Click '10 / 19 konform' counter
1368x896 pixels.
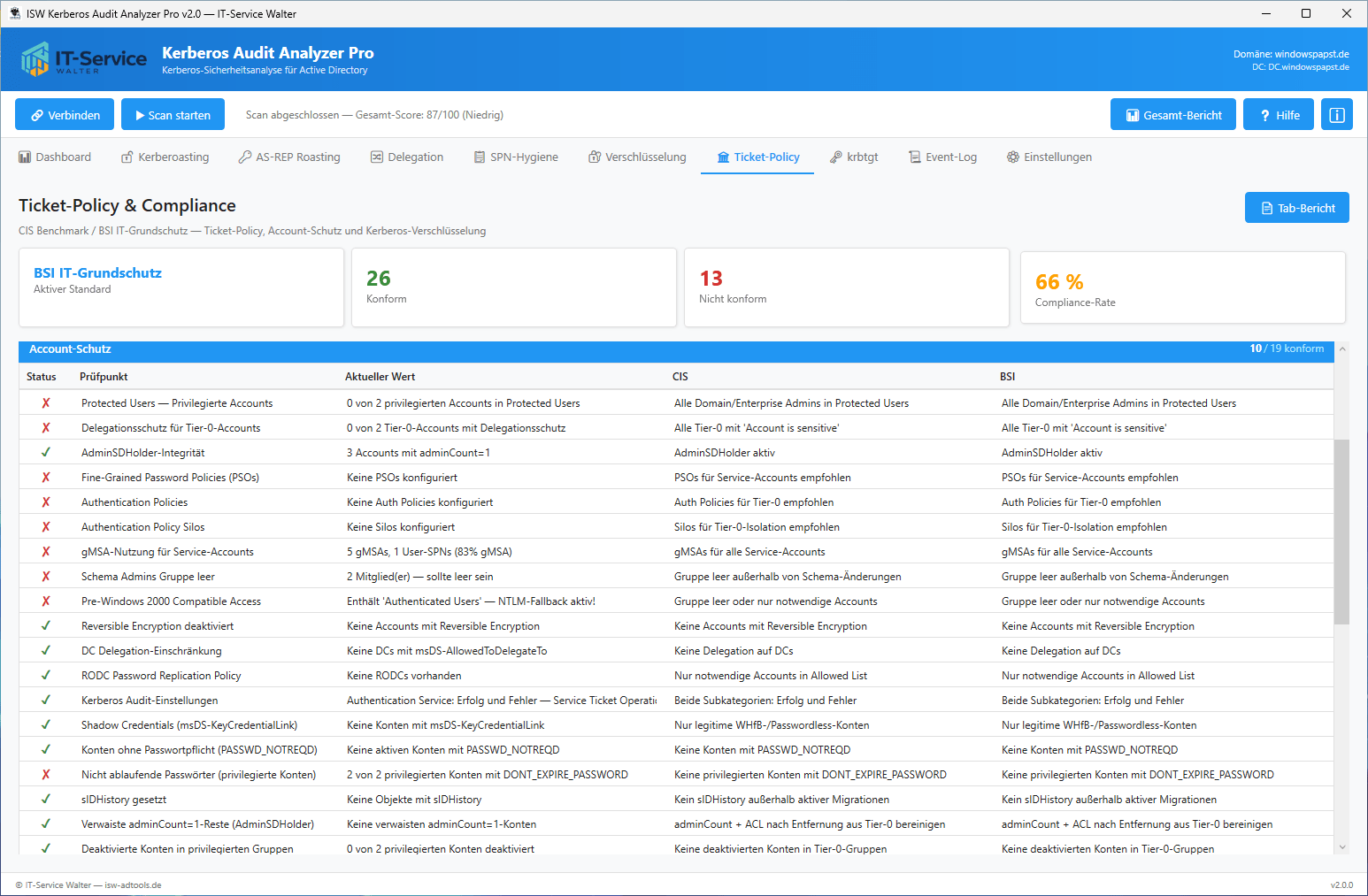coord(1287,348)
